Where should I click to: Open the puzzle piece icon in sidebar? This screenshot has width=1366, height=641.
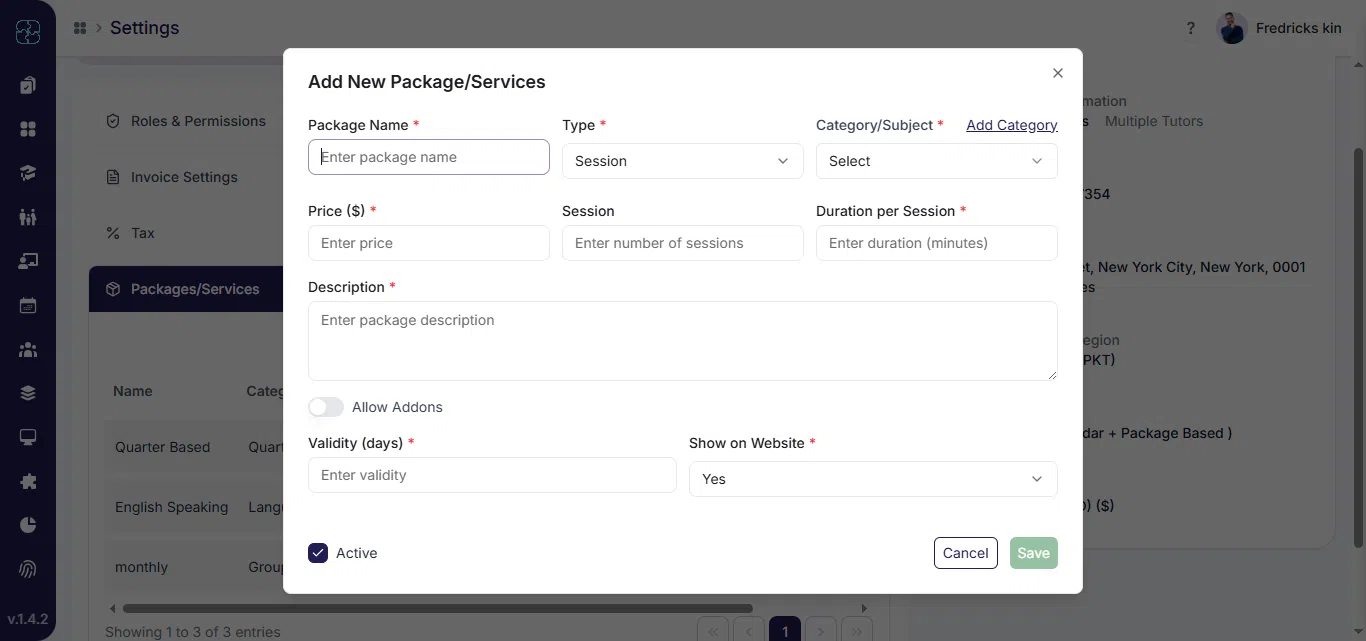[x=28, y=481]
